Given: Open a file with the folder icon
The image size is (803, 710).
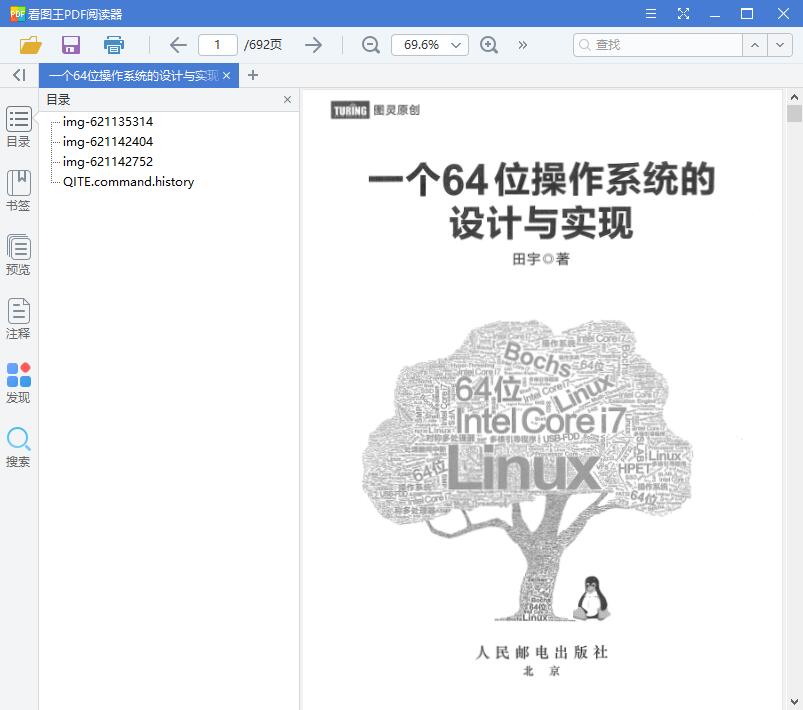Looking at the screenshot, I should click(x=30, y=45).
